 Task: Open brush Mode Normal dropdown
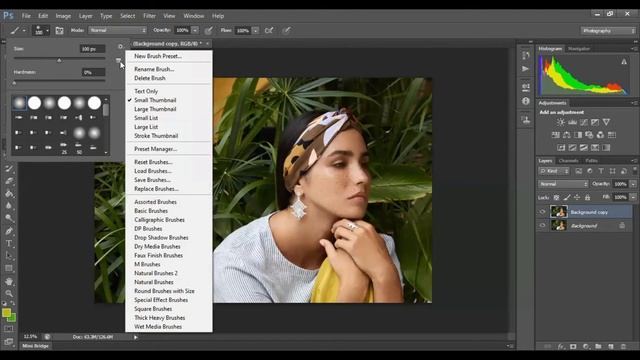pos(118,30)
